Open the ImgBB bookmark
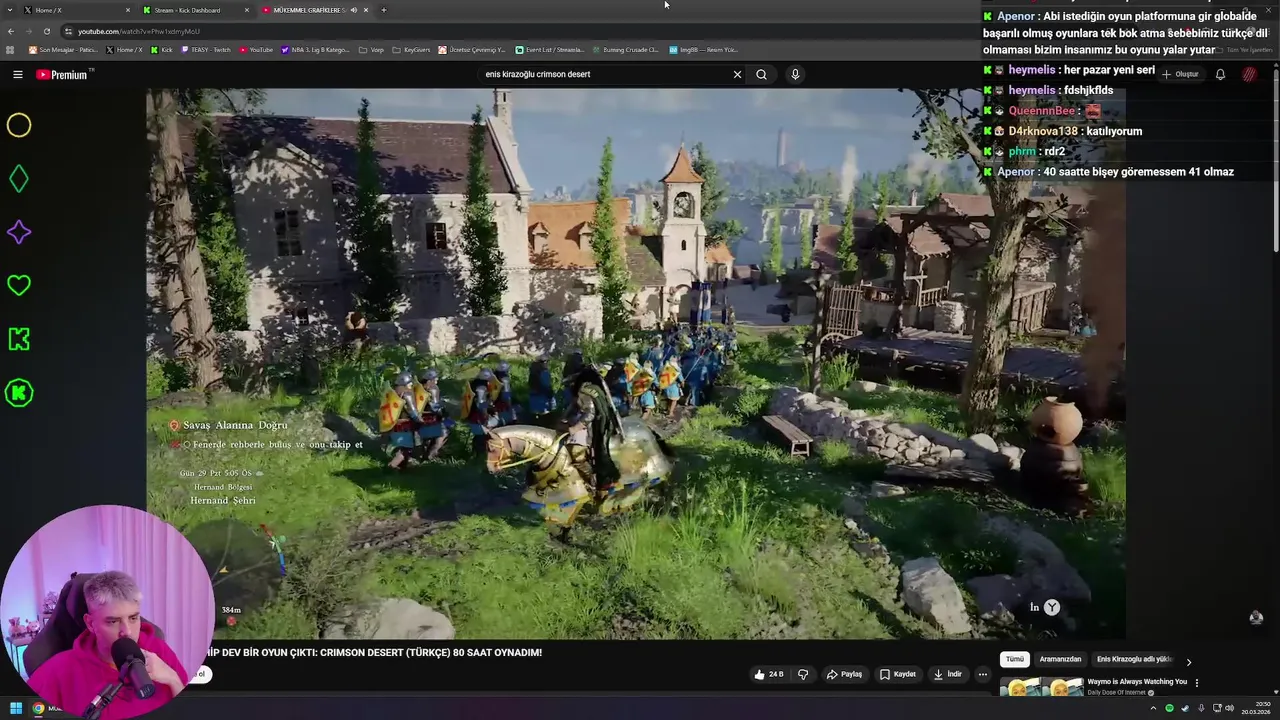The height and width of the screenshot is (720, 1280). pyautogui.click(x=703, y=49)
